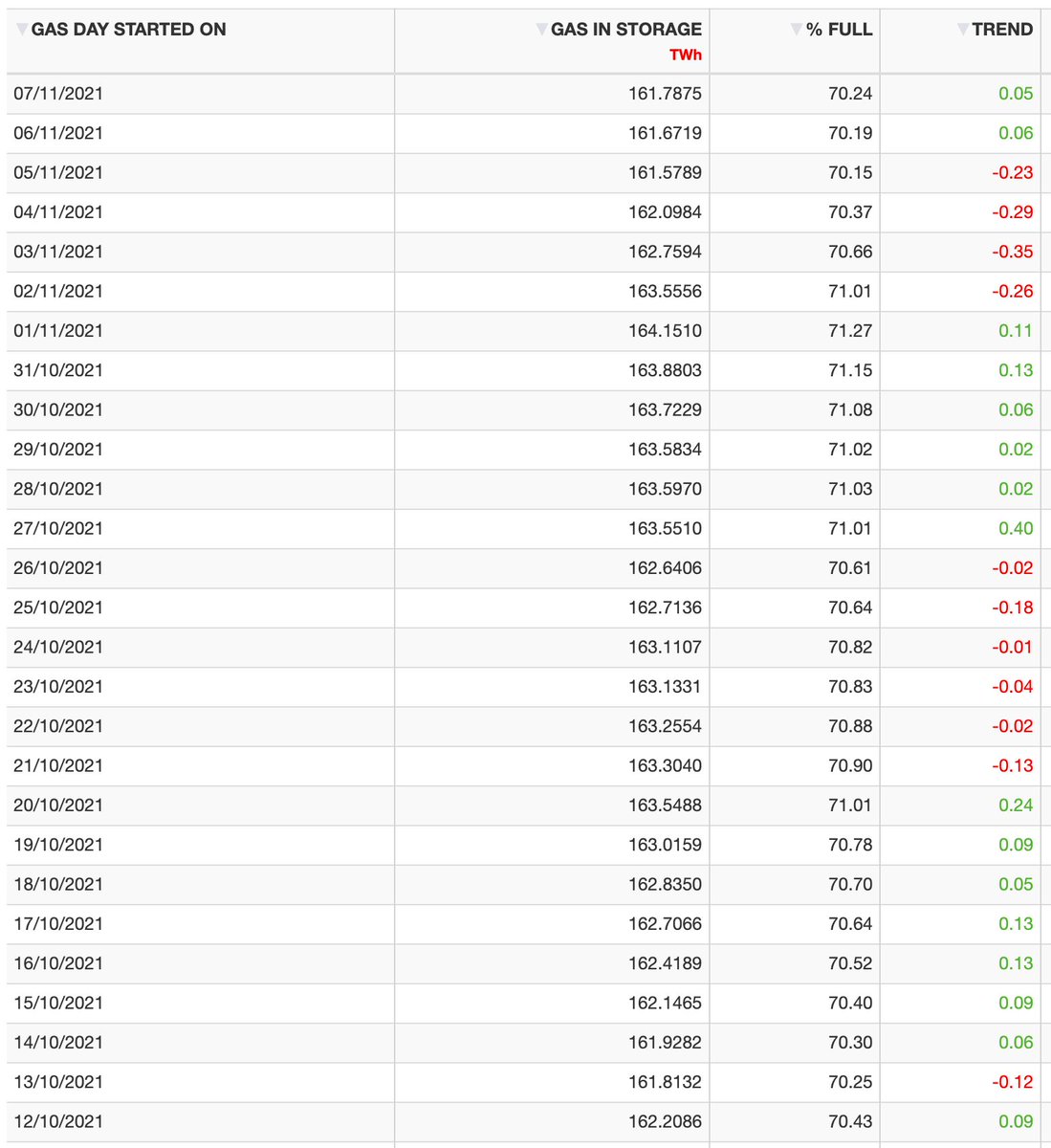Click percent full value 70.90
The image size is (1051, 1148).
(x=850, y=765)
